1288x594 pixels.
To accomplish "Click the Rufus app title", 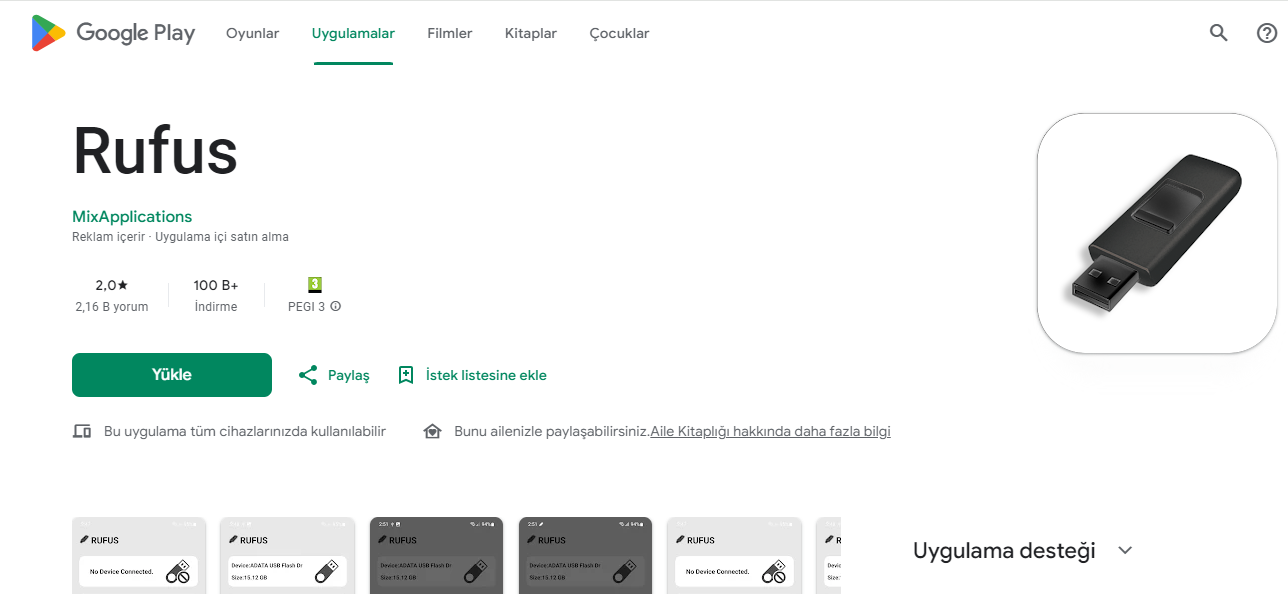I will click(x=155, y=152).
